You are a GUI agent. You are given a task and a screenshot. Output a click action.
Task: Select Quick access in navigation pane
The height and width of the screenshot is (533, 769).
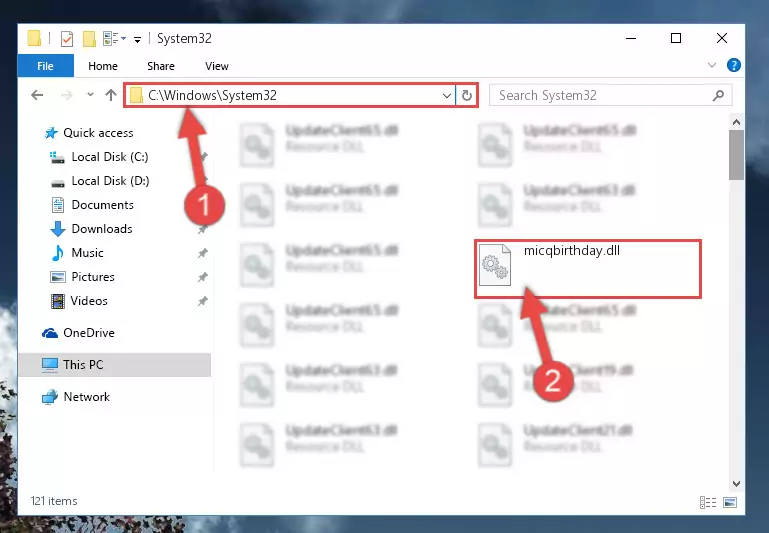[x=98, y=133]
